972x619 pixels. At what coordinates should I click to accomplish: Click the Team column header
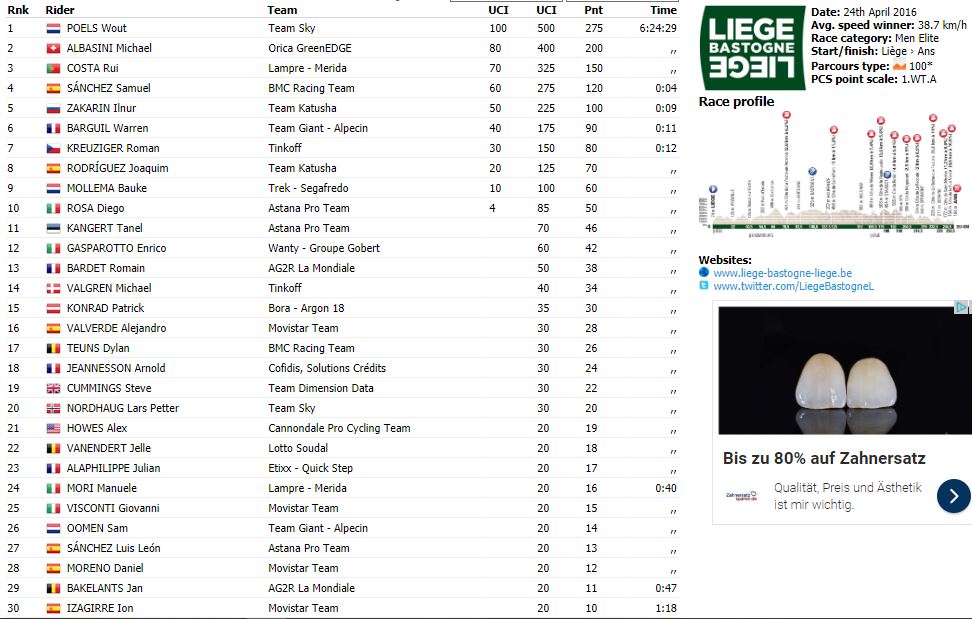tap(282, 10)
